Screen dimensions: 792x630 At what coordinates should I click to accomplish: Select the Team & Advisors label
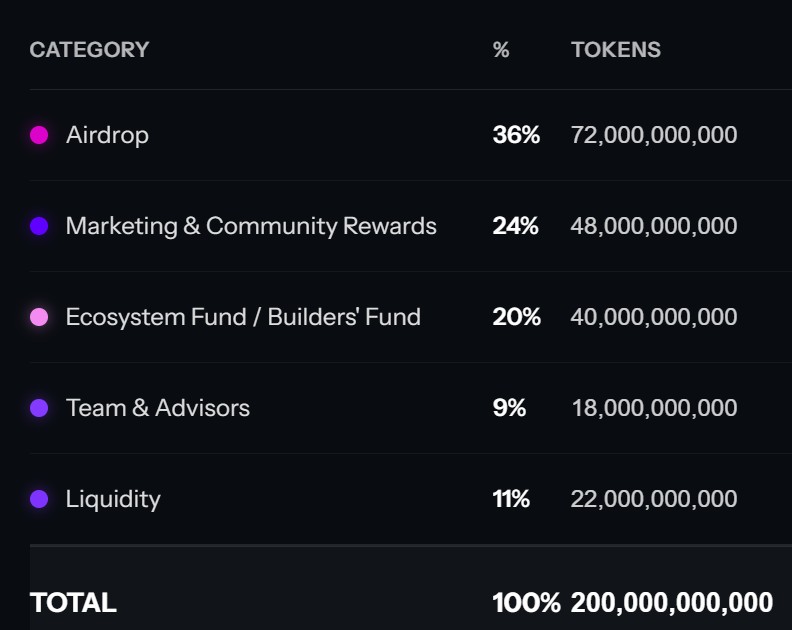[x=158, y=408]
